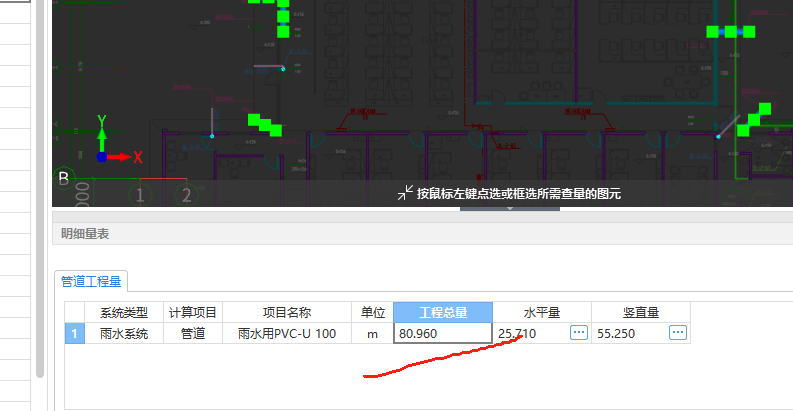Screen dimensions: 793x411
Task: Select the 项目名称 column header
Action: click(287, 312)
